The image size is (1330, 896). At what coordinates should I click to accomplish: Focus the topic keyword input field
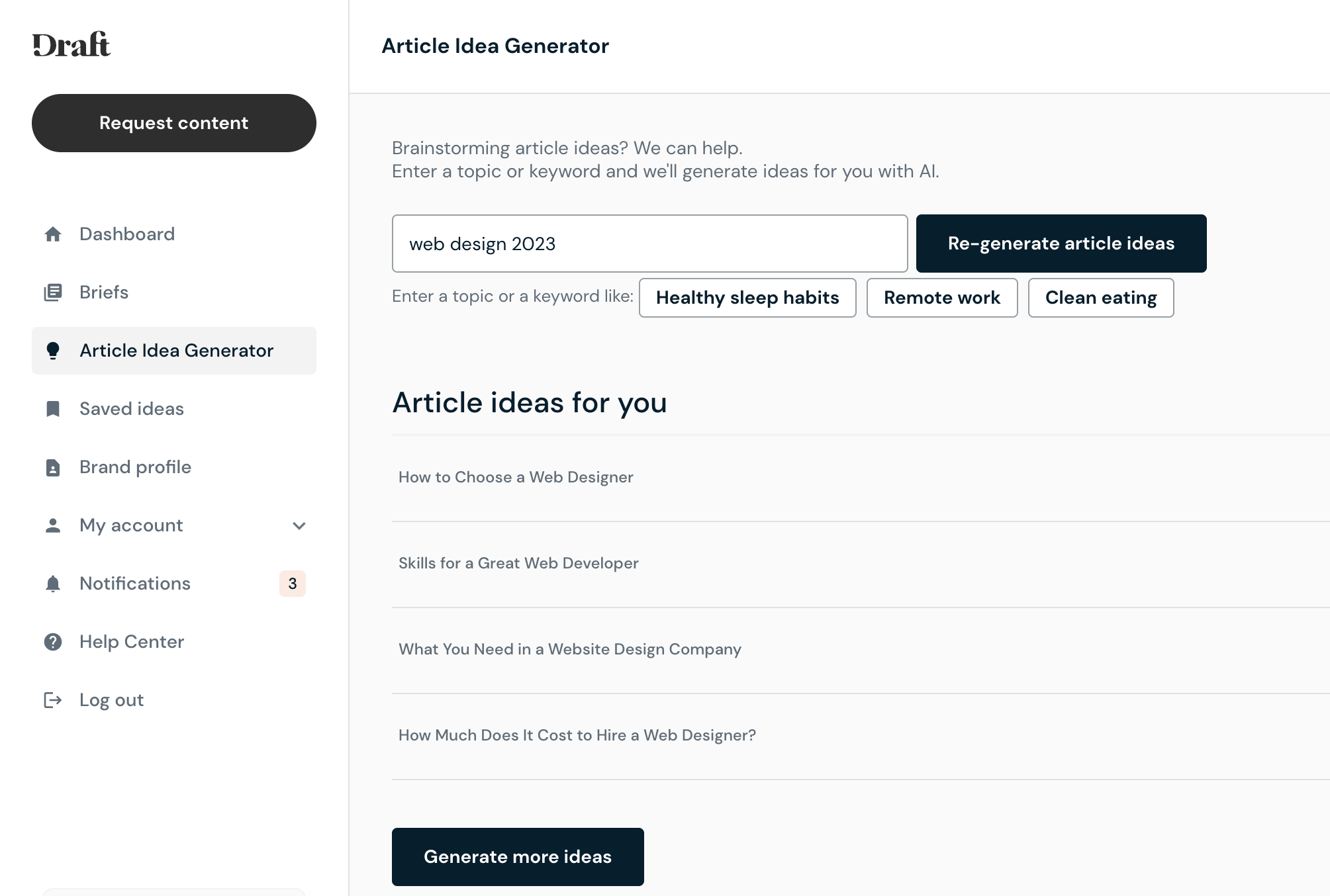click(x=649, y=244)
